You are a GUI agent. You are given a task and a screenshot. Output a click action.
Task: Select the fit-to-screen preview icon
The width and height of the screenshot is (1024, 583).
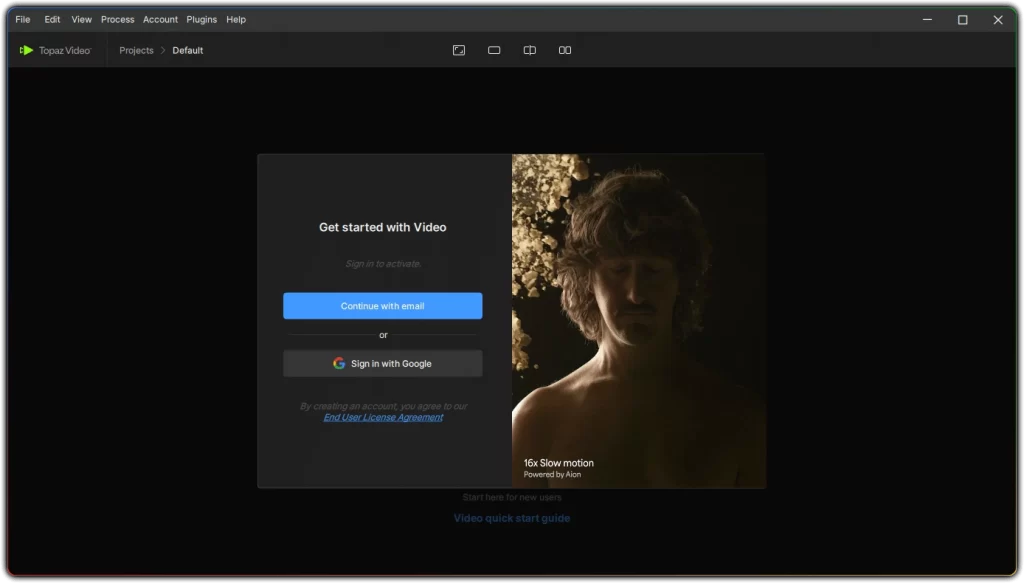click(458, 50)
